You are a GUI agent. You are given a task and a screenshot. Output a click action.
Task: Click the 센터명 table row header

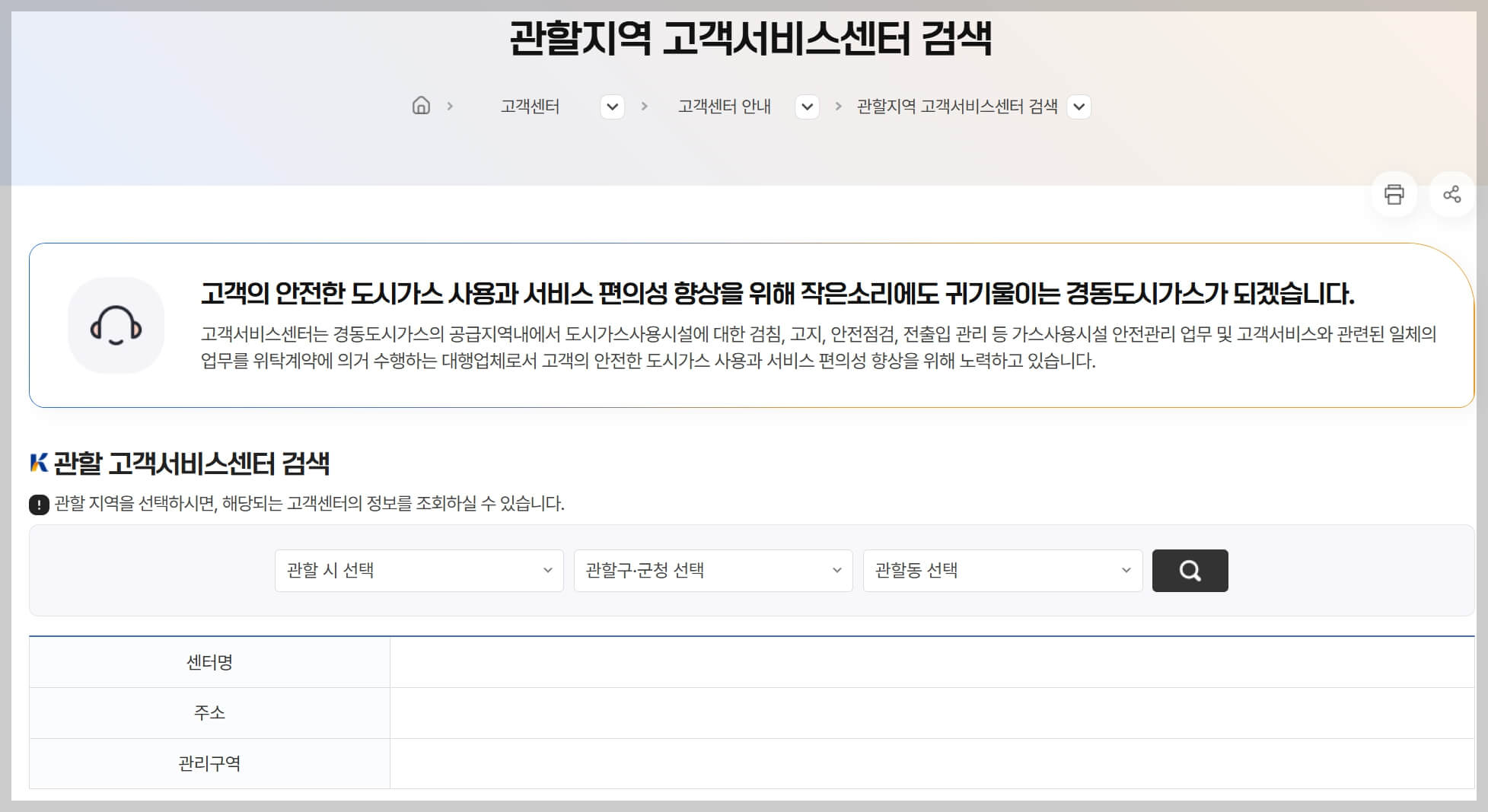209,662
